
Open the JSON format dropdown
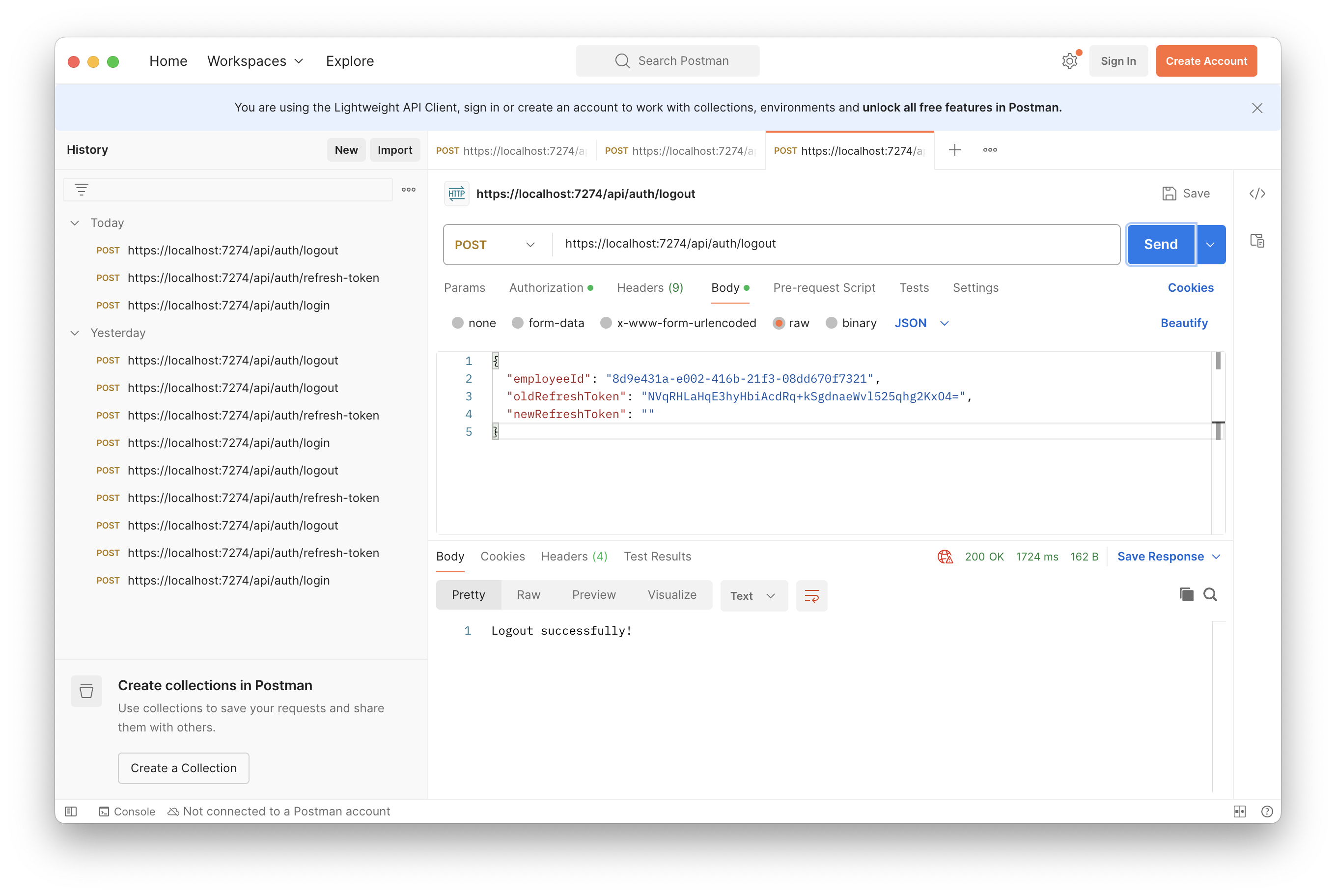(x=921, y=323)
